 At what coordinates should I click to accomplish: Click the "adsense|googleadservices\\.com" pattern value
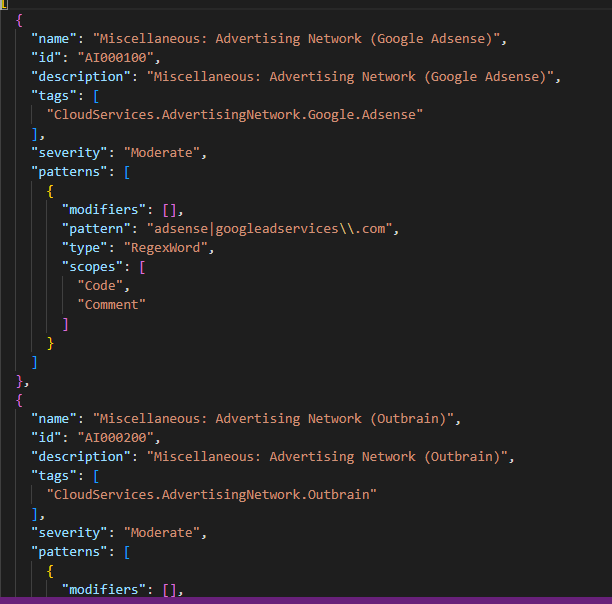(269, 229)
